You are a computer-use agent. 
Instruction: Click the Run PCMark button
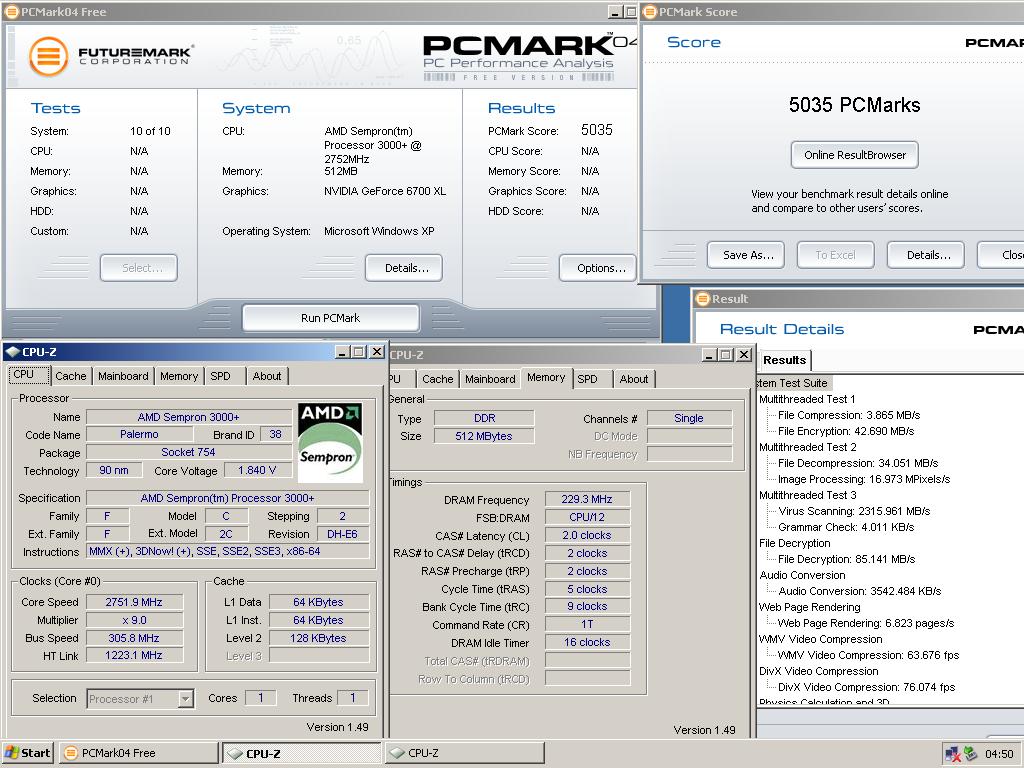click(x=330, y=318)
